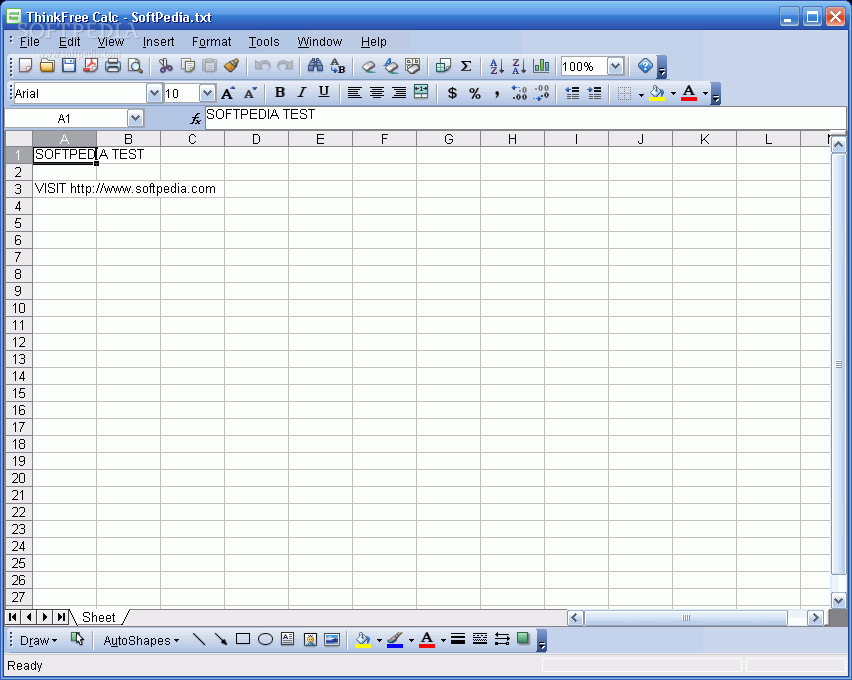
Task: Insert a chart
Action: click(541, 66)
